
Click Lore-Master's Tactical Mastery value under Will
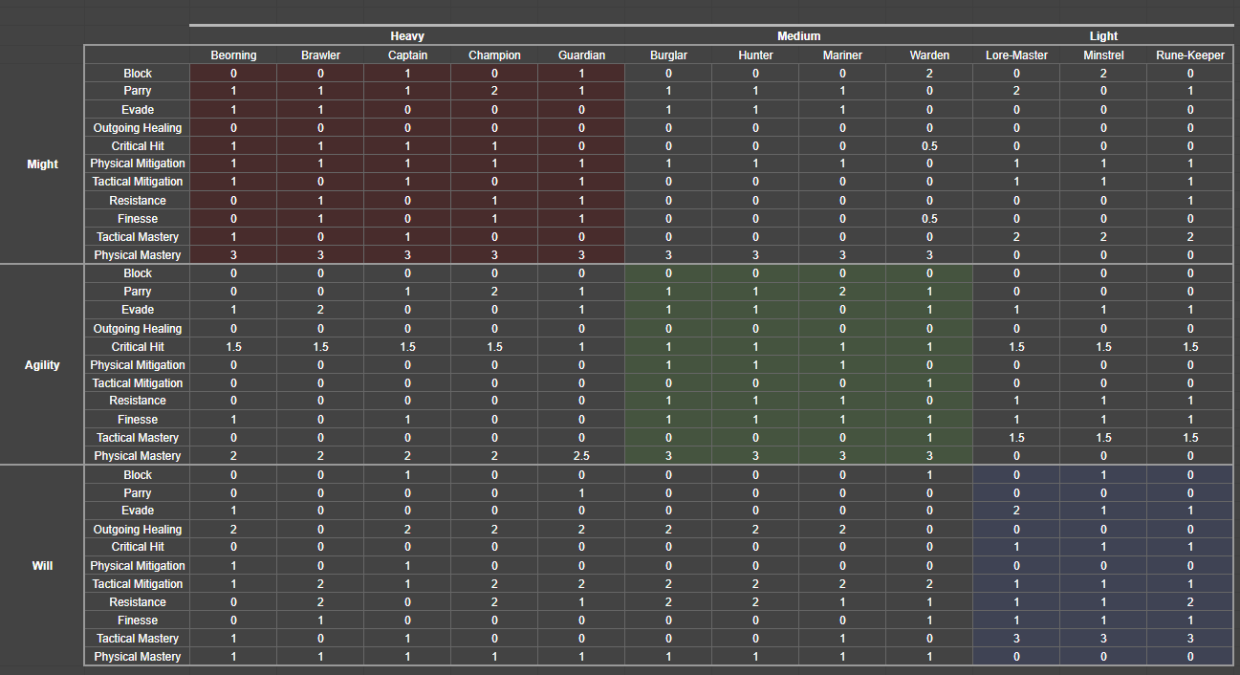click(1016, 638)
